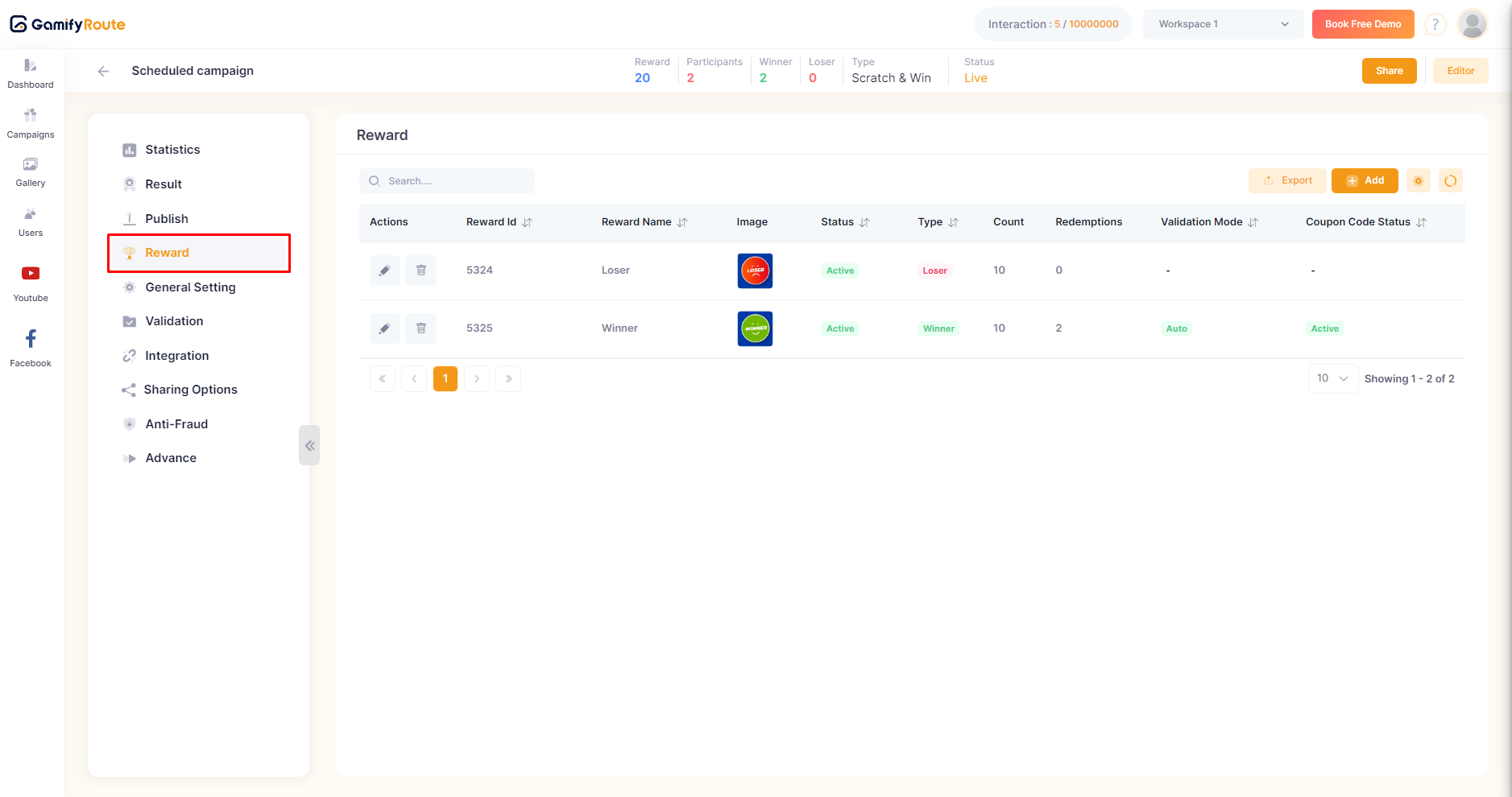Open the rows per page dropdown

click(x=1332, y=378)
